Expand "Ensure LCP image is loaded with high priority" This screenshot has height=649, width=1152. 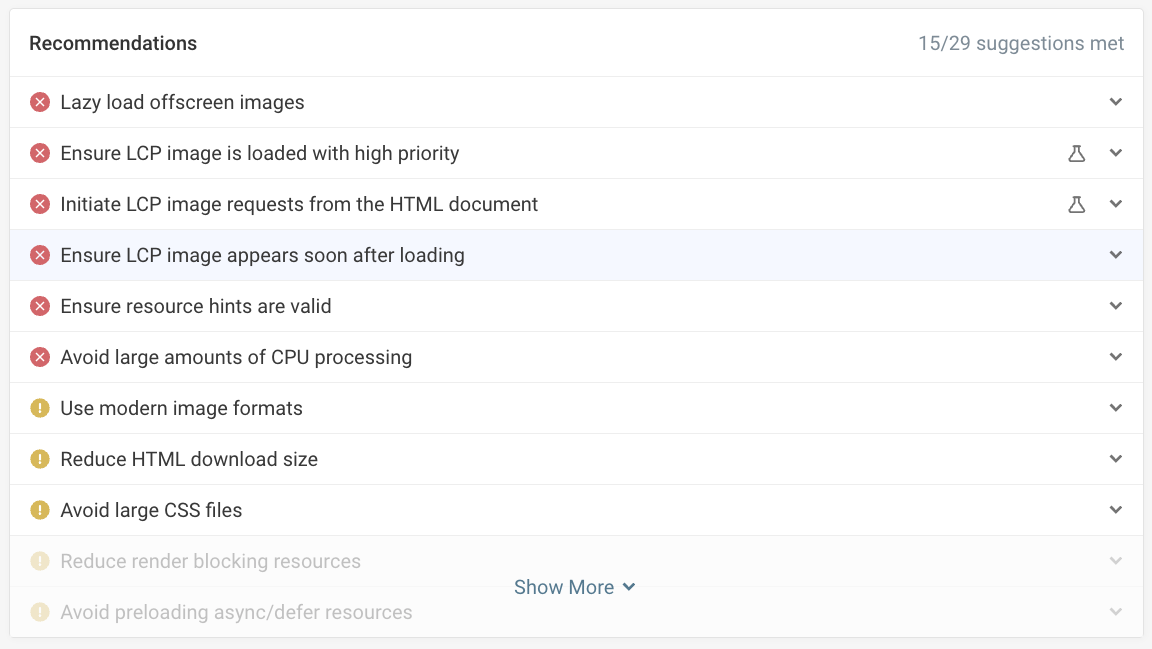[1116, 153]
